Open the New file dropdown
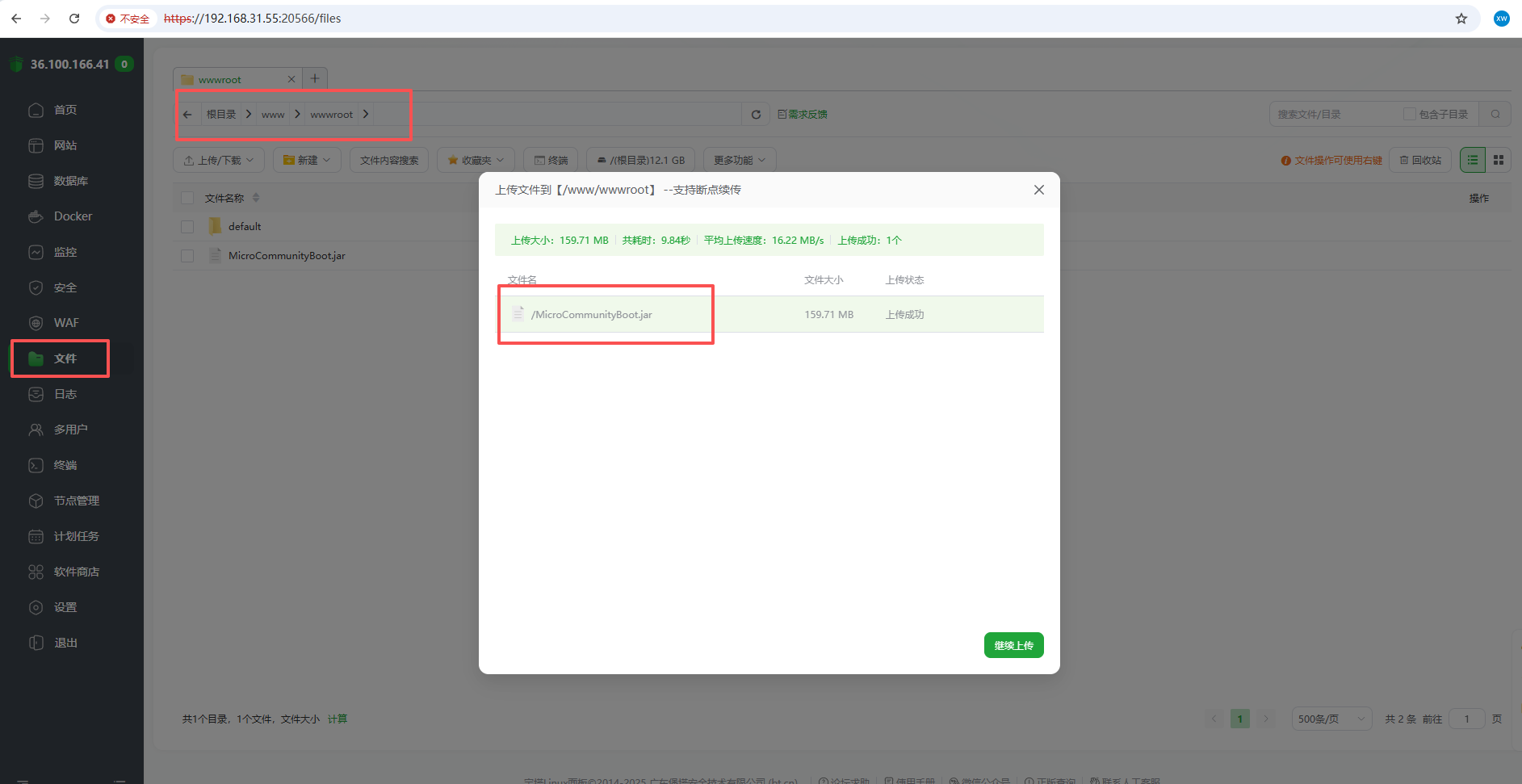 tap(307, 160)
